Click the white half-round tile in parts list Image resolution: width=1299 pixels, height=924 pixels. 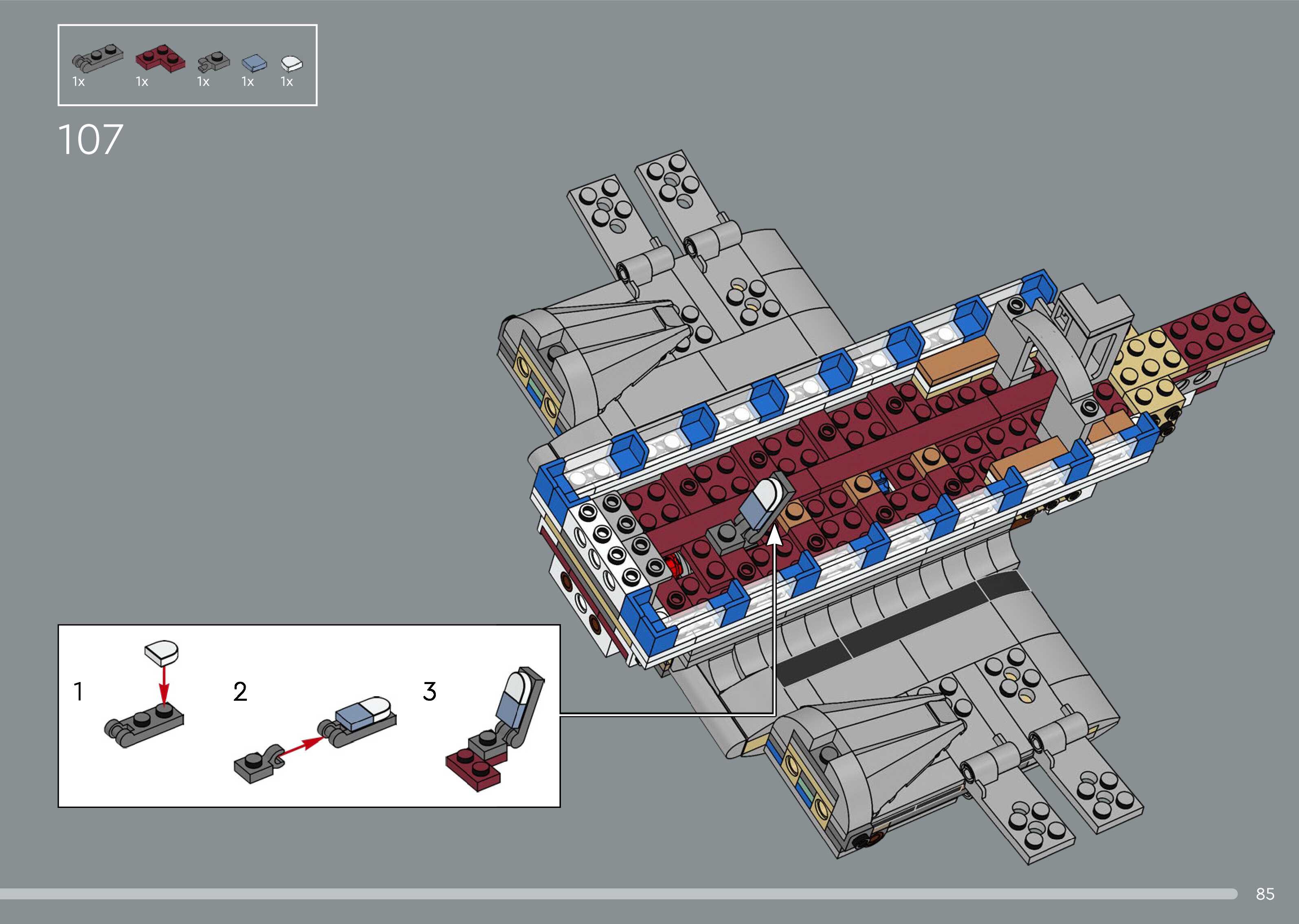pyautogui.click(x=292, y=63)
